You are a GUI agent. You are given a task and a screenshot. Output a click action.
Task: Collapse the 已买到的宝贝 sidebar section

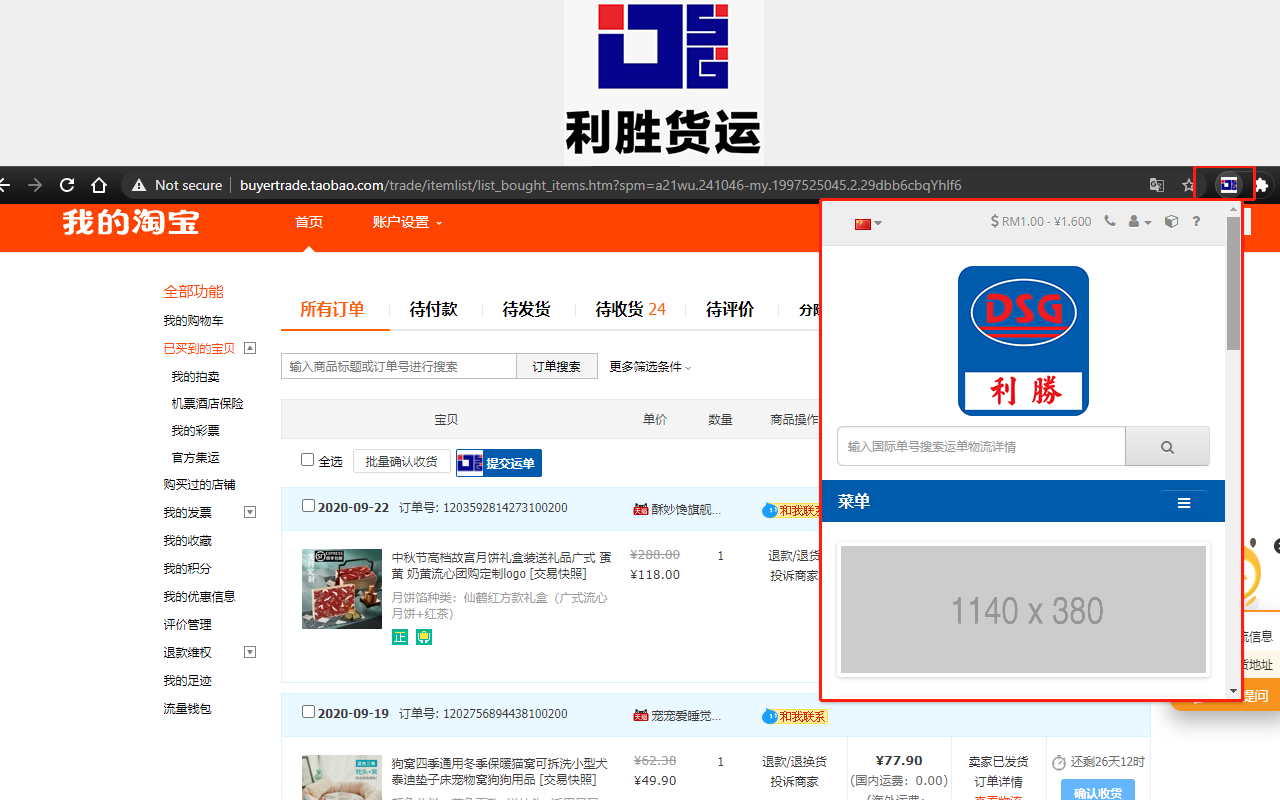[x=250, y=348]
